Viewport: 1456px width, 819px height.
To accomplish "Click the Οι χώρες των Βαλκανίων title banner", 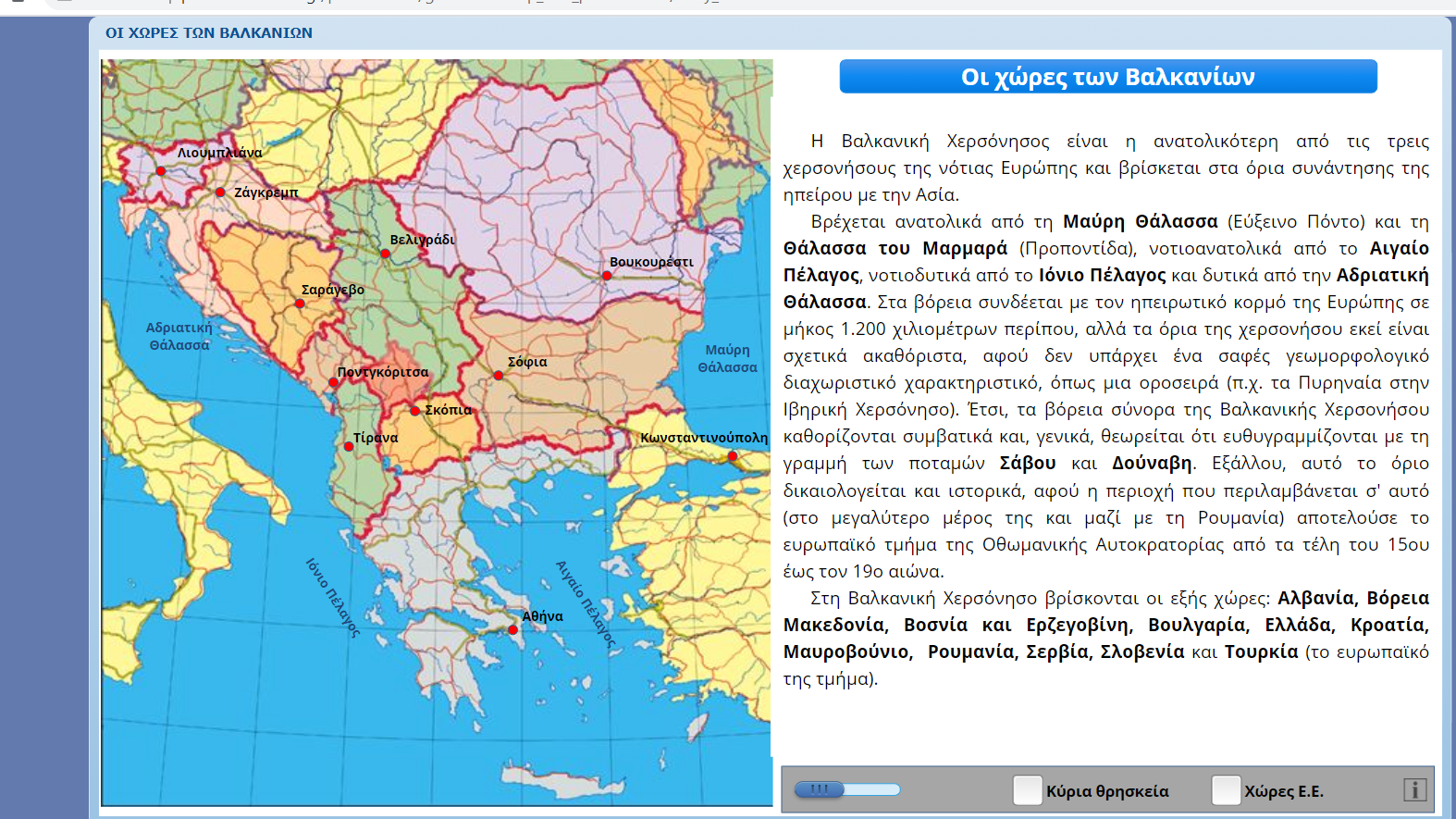I will pos(1107,77).
